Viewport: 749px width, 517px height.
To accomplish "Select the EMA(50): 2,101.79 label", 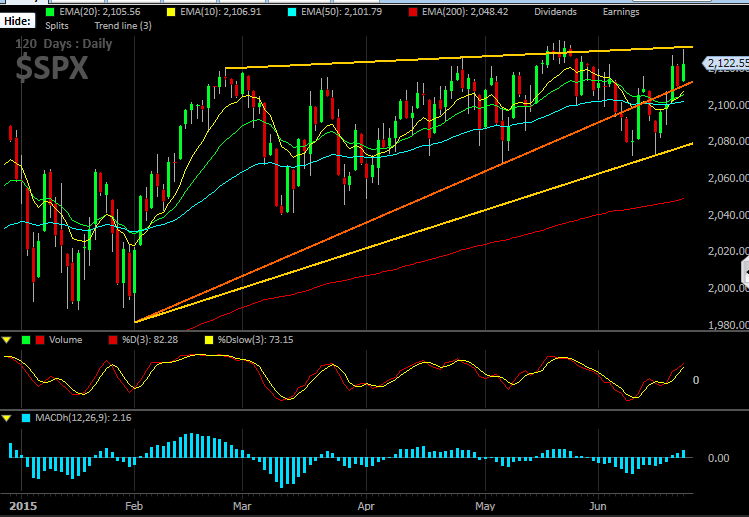I will click(342, 12).
